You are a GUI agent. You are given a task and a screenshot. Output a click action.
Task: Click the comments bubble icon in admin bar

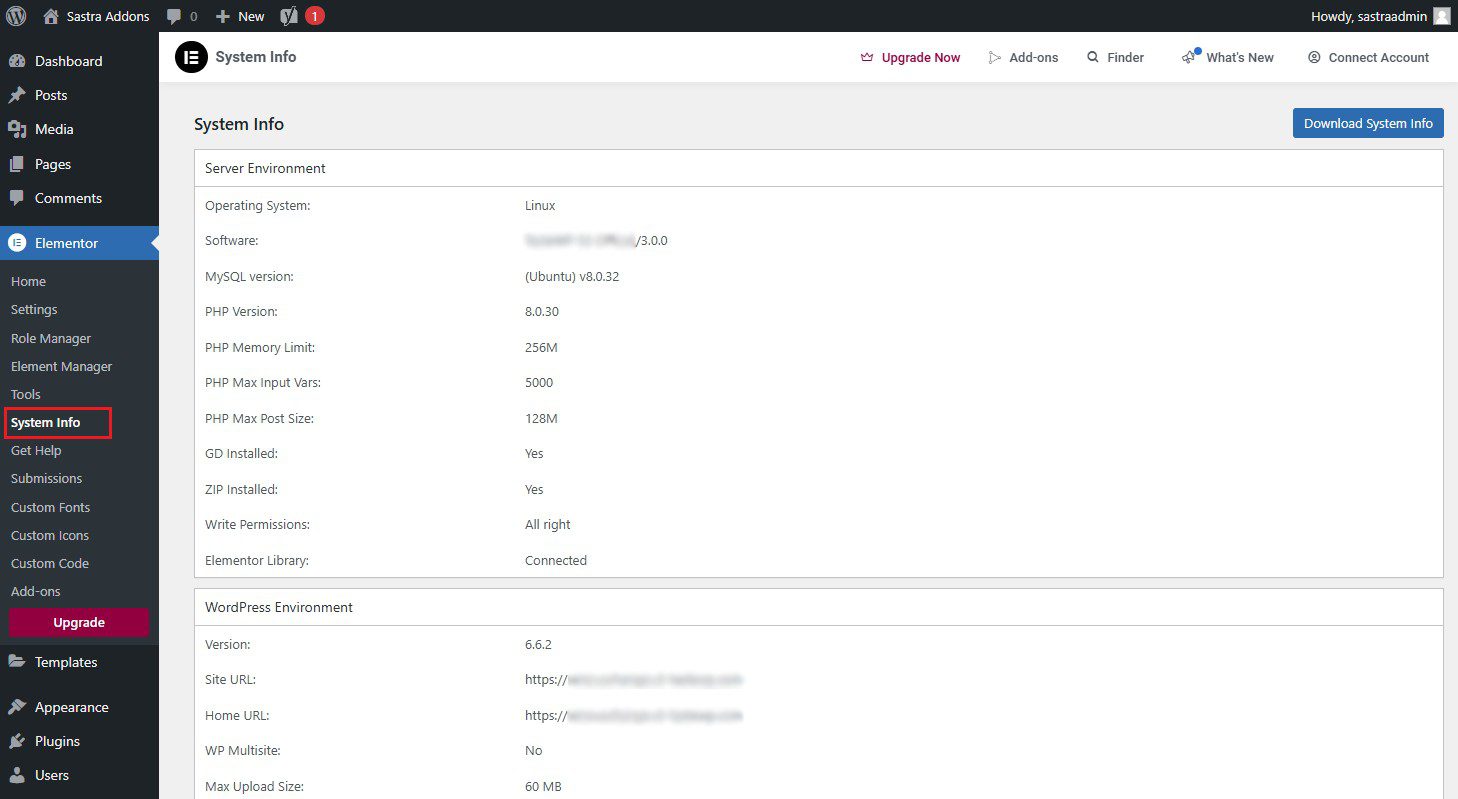click(x=174, y=16)
